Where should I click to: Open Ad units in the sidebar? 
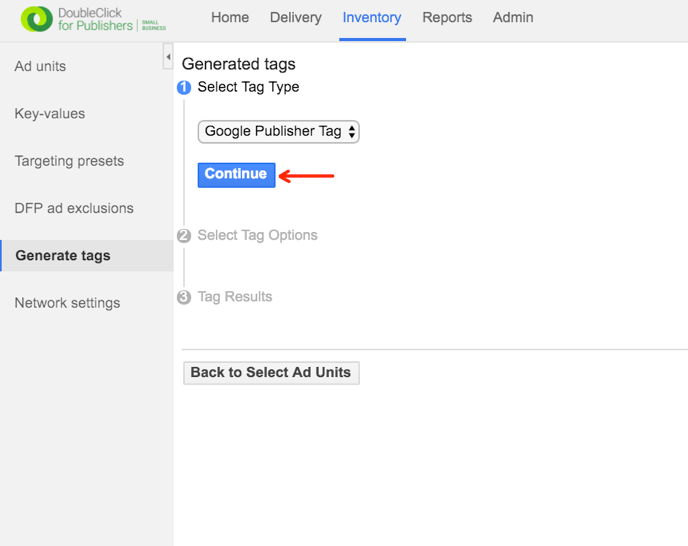point(40,66)
